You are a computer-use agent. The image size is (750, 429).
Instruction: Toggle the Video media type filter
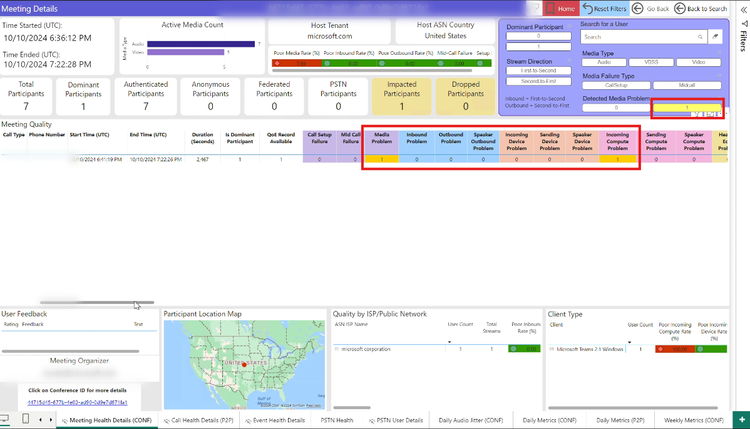coord(700,61)
